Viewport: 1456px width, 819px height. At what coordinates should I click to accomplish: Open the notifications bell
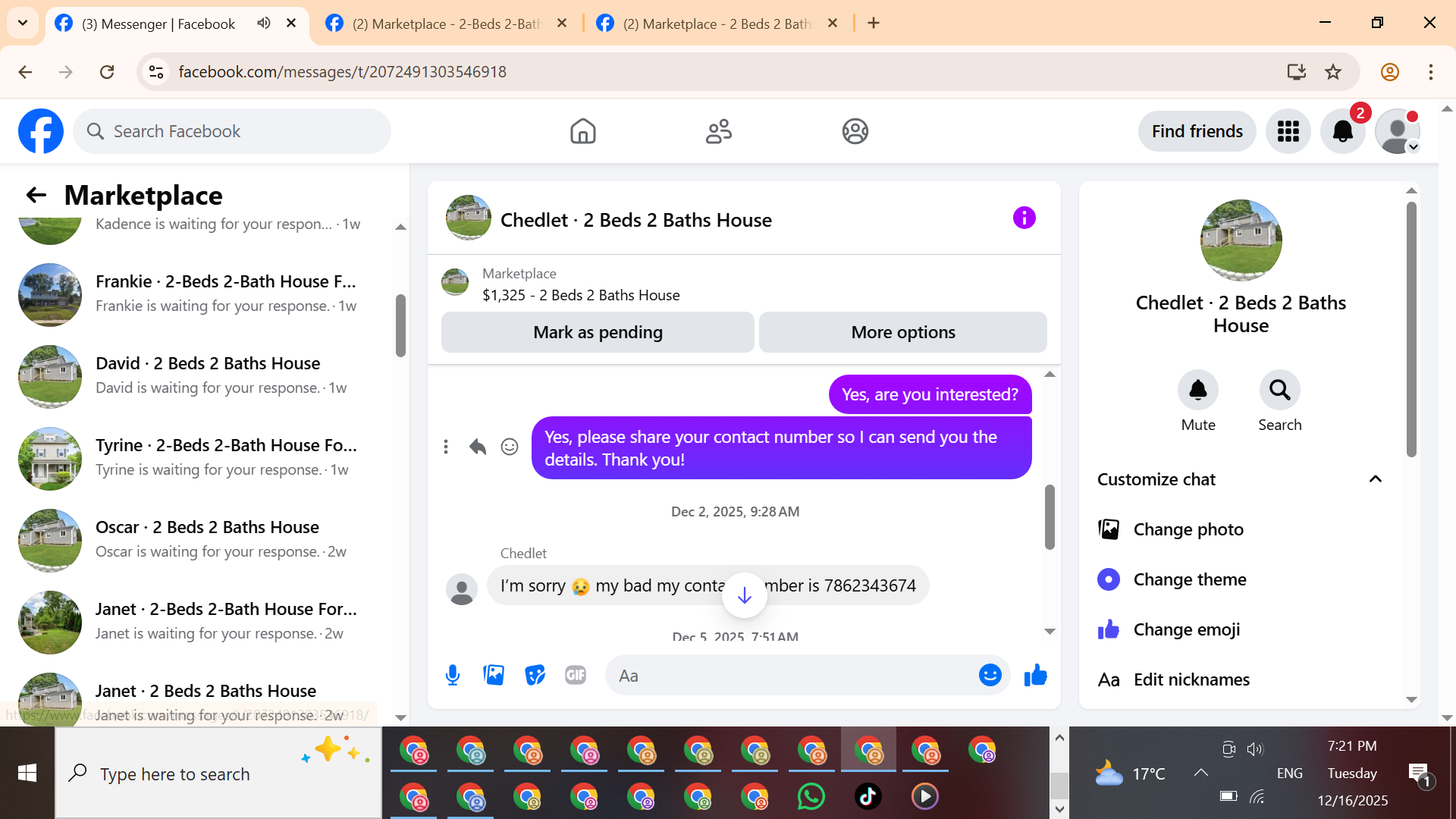point(1342,131)
